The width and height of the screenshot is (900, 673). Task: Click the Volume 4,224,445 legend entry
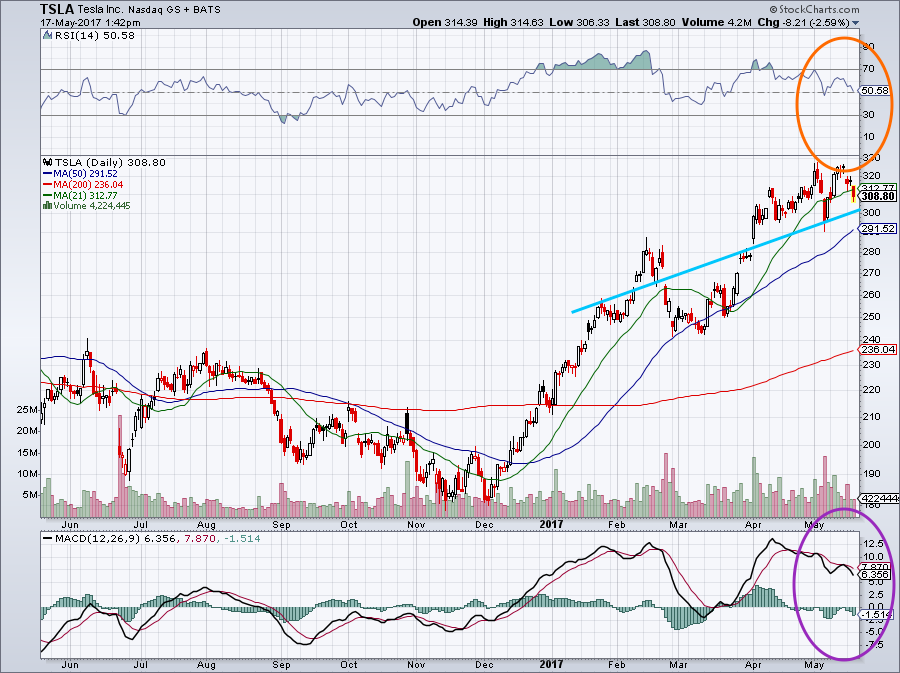click(92, 206)
